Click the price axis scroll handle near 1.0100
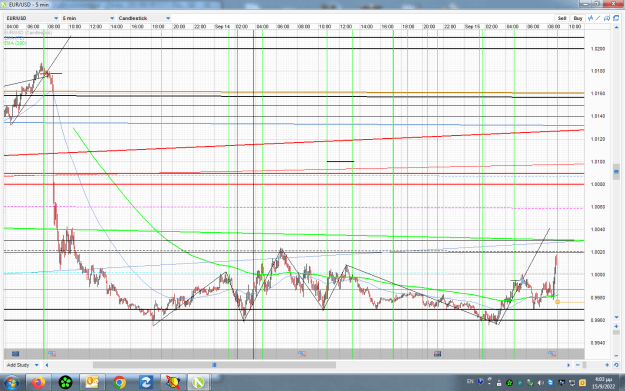This screenshot has height=391, width=625. [616, 172]
